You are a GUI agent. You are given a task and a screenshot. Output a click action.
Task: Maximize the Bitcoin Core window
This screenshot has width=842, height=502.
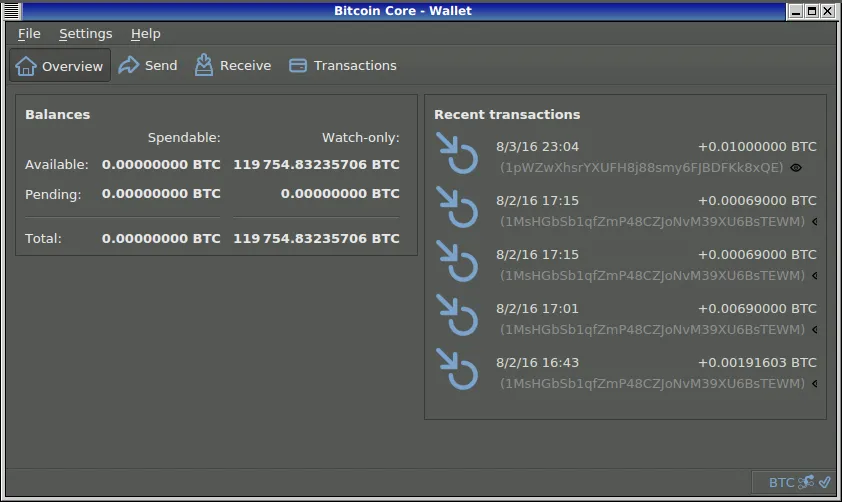click(812, 11)
